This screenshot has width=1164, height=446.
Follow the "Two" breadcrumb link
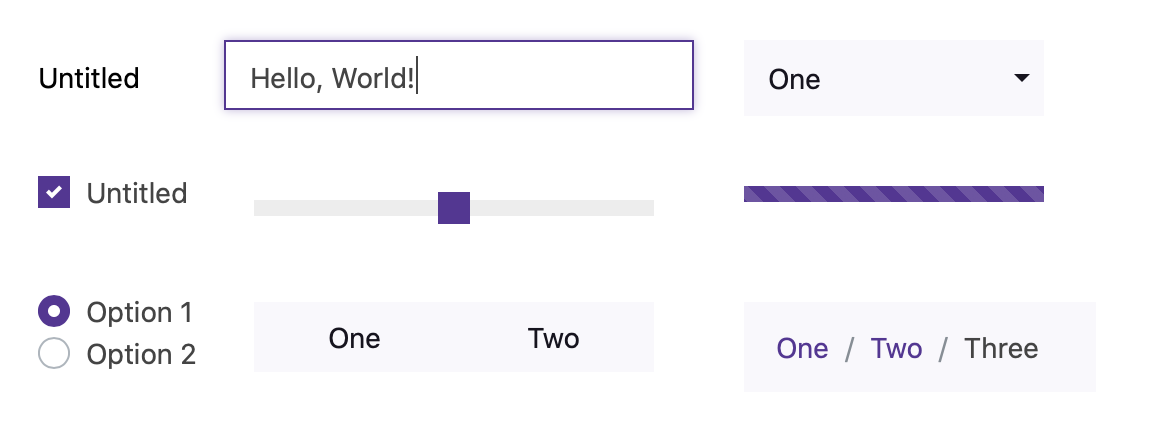coord(896,348)
